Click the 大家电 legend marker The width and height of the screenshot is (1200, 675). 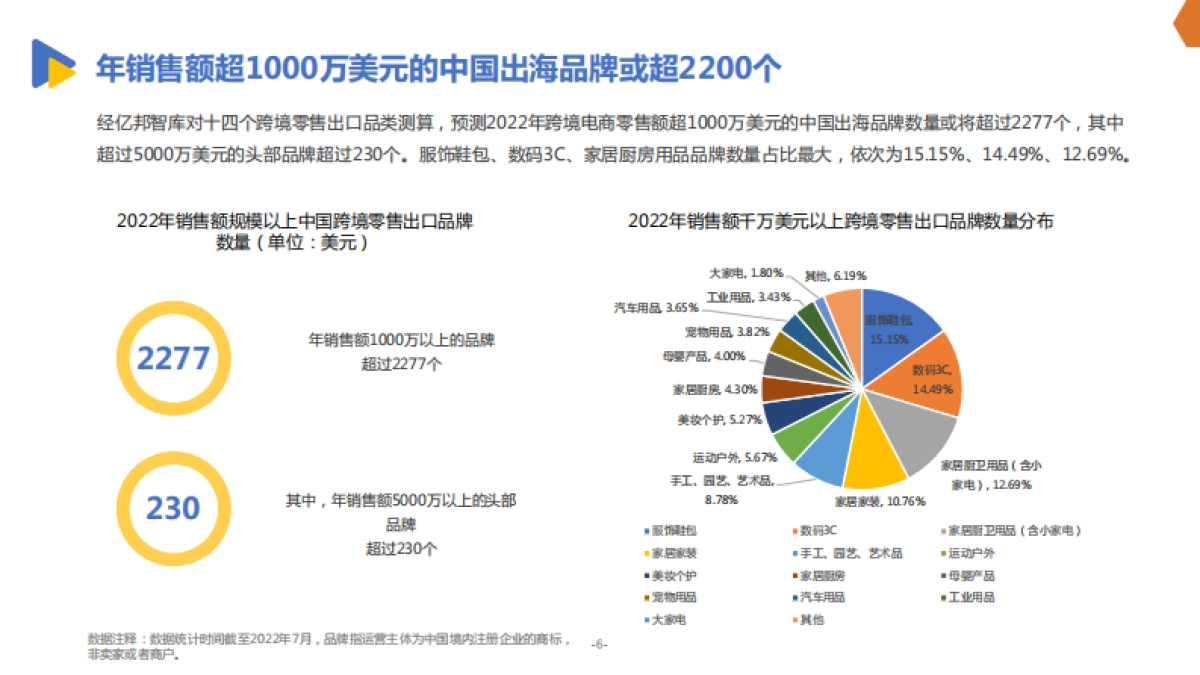[x=645, y=619]
